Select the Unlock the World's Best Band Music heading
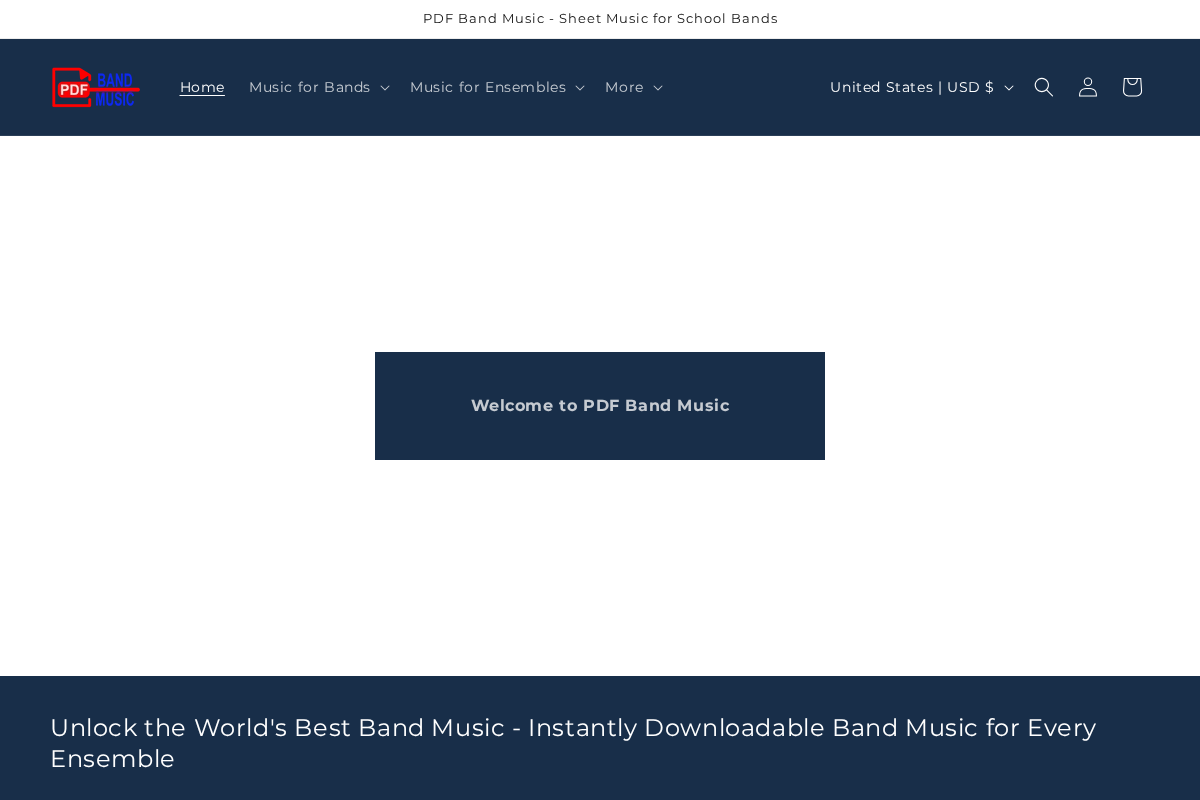 click(573, 743)
